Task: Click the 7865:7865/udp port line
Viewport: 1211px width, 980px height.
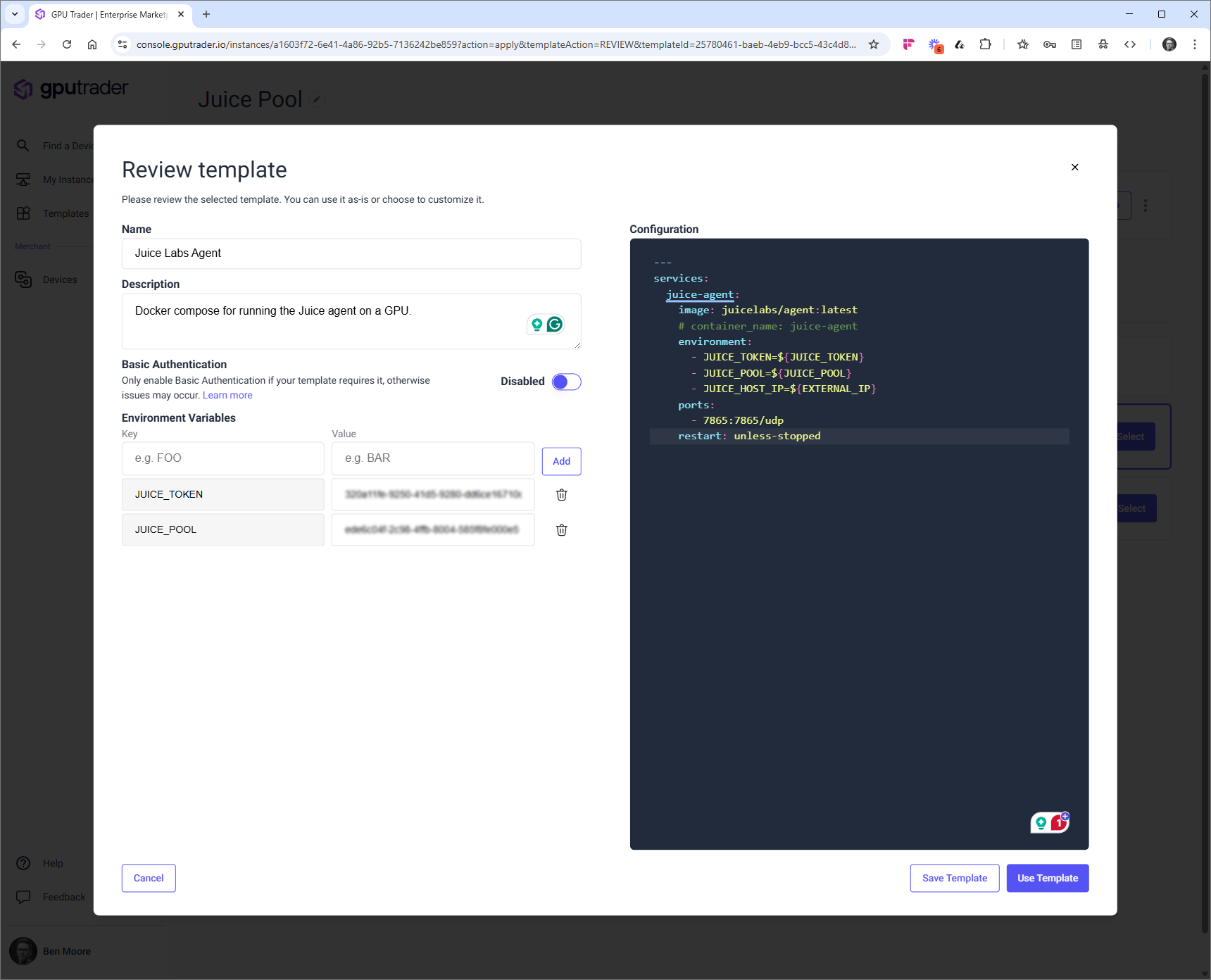Action: (743, 420)
